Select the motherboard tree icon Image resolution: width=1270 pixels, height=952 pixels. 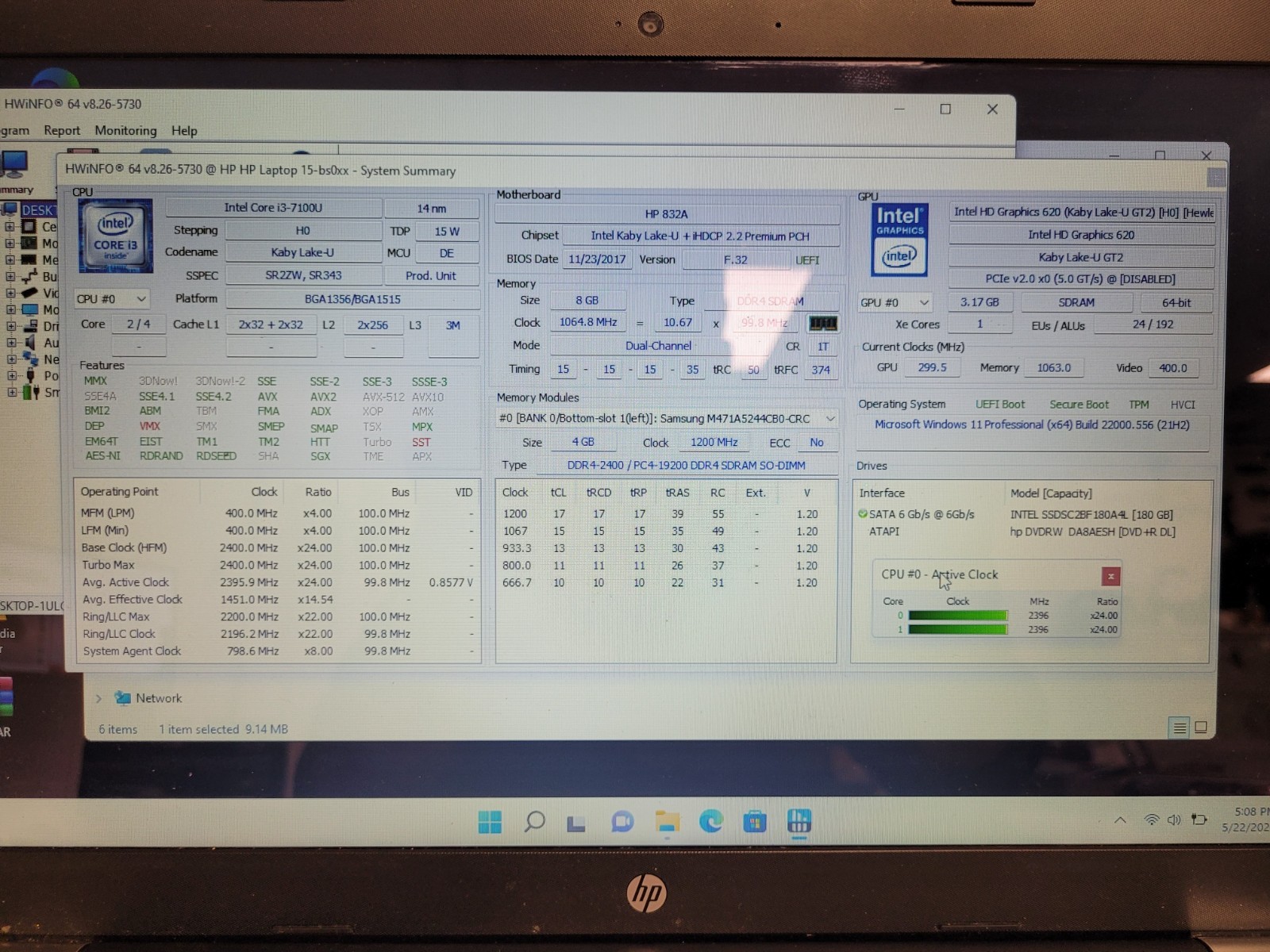pyautogui.click(x=29, y=244)
